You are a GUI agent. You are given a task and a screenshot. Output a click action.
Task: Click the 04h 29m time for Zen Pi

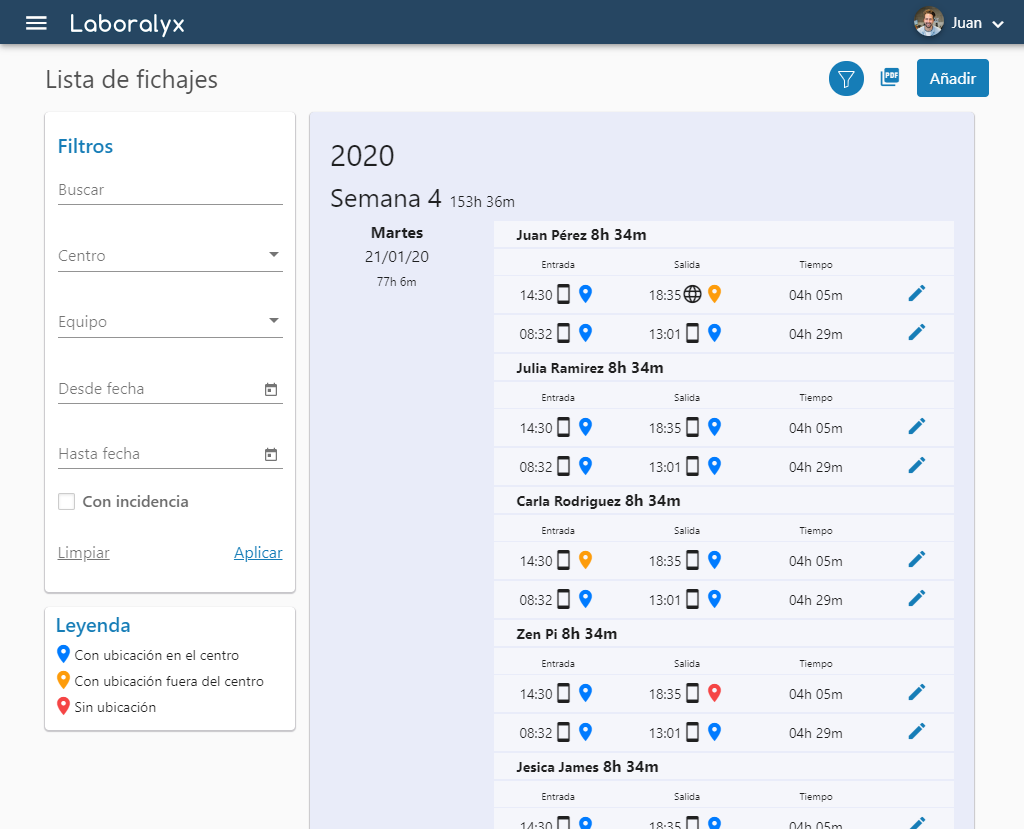[x=816, y=733]
